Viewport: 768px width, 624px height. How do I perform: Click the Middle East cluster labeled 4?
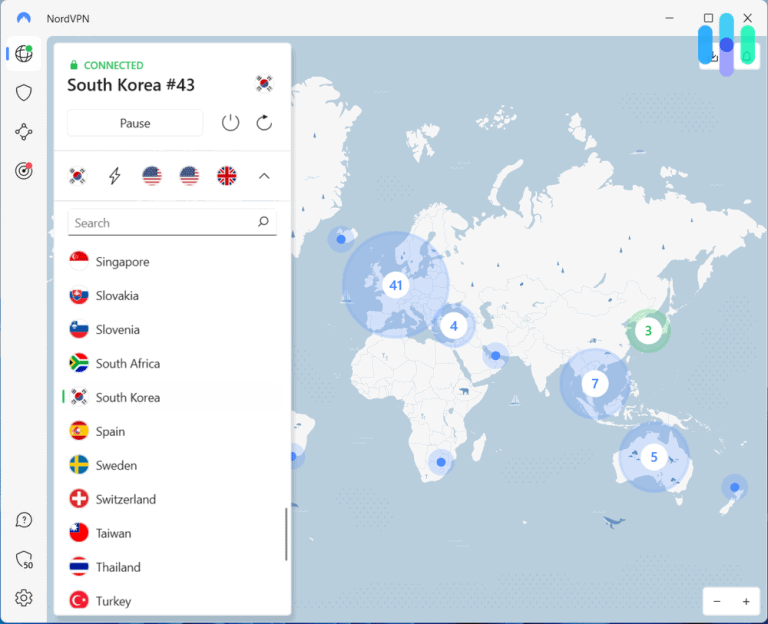coord(454,326)
